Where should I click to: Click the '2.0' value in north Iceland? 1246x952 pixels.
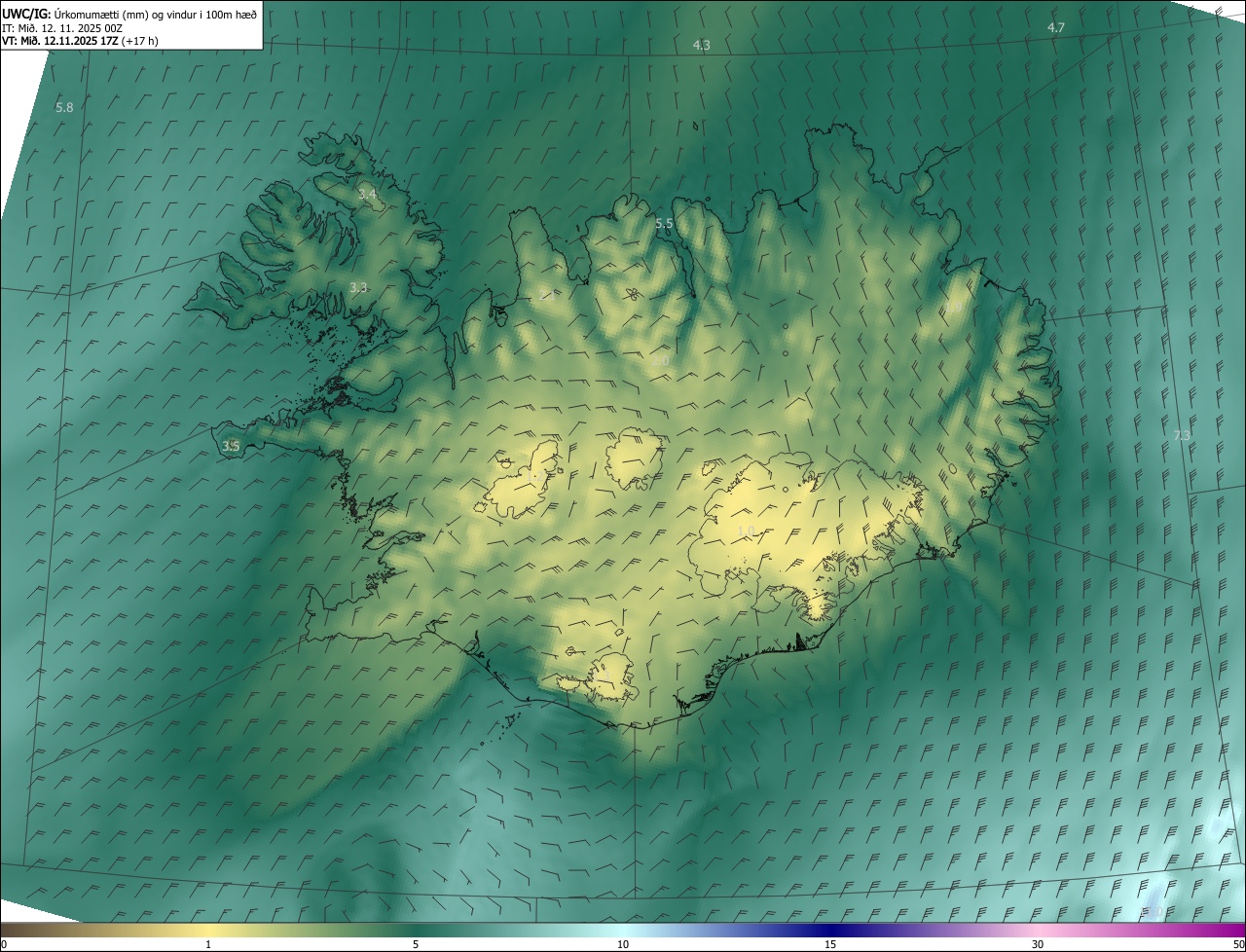[x=660, y=360]
